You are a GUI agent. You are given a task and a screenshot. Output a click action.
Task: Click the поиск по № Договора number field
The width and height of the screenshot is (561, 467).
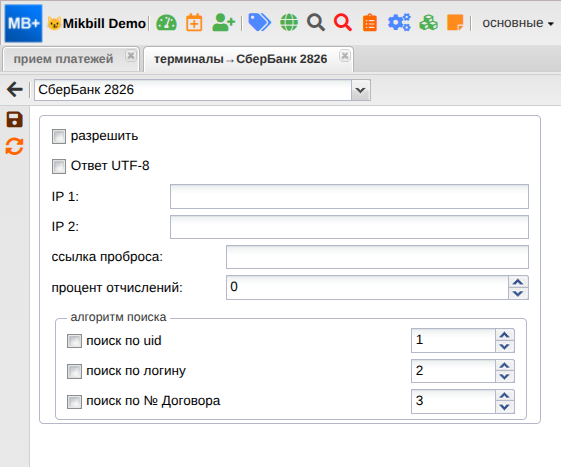[x=453, y=401]
